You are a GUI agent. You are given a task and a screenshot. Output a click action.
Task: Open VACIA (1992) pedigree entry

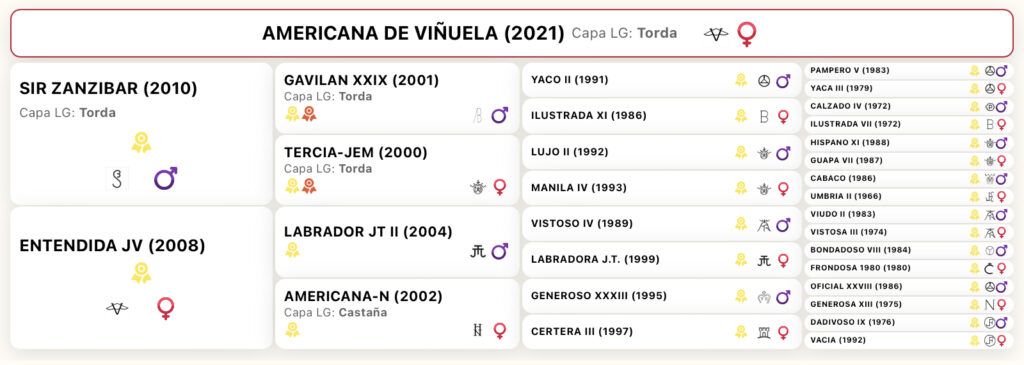point(912,340)
